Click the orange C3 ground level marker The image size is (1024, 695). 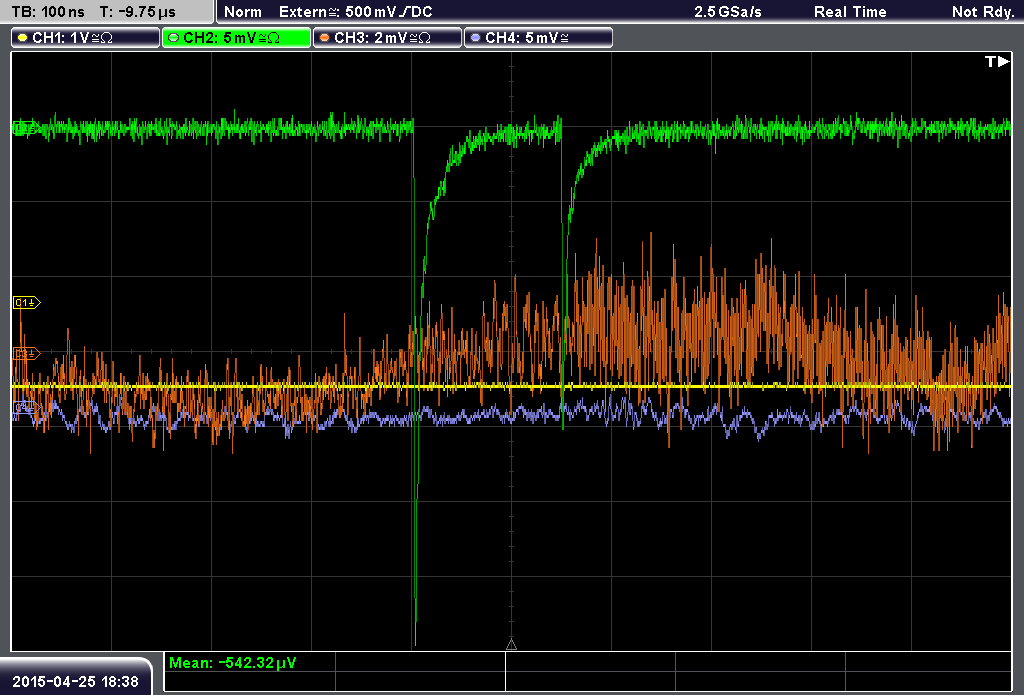[26, 353]
